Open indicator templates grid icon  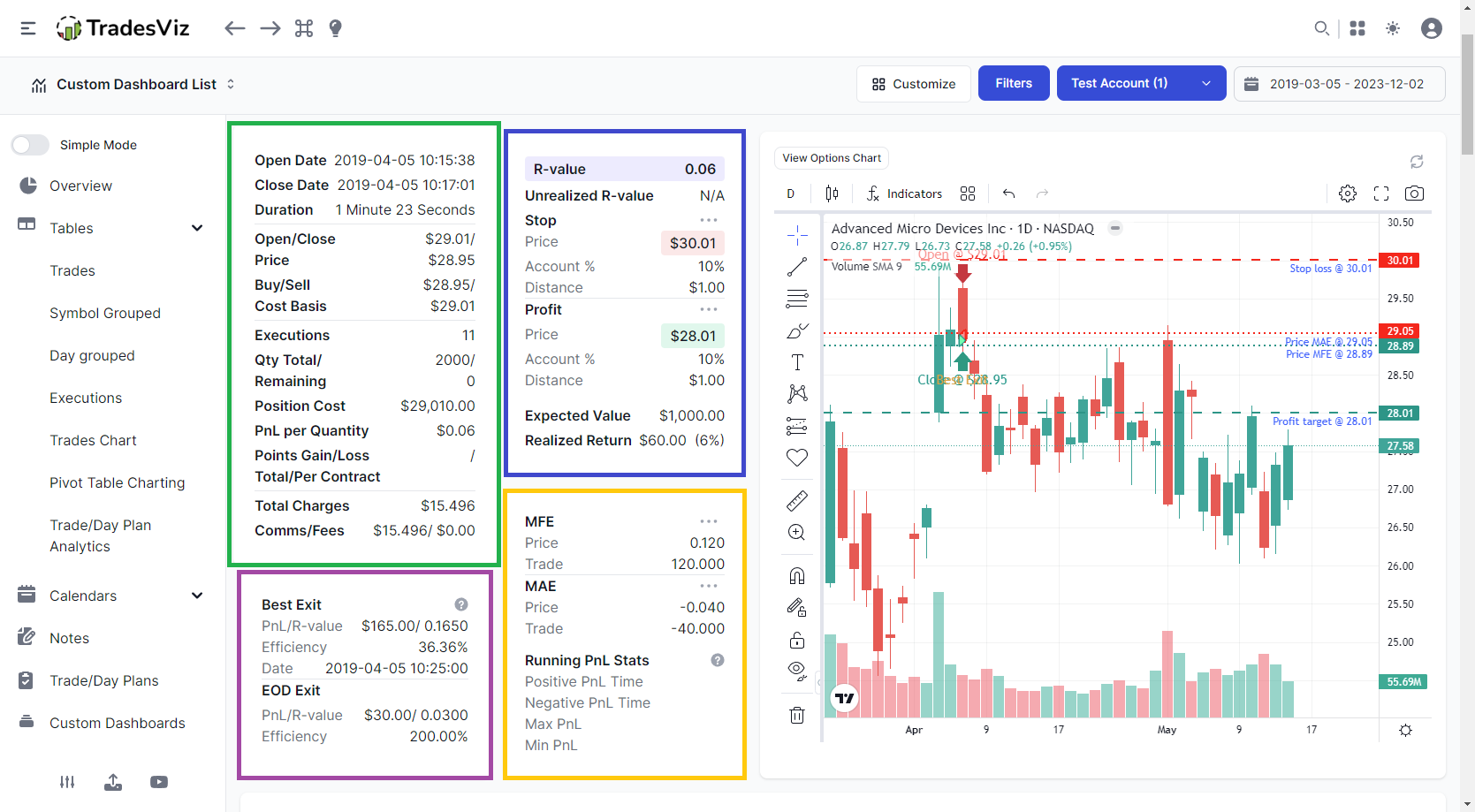coord(968,194)
